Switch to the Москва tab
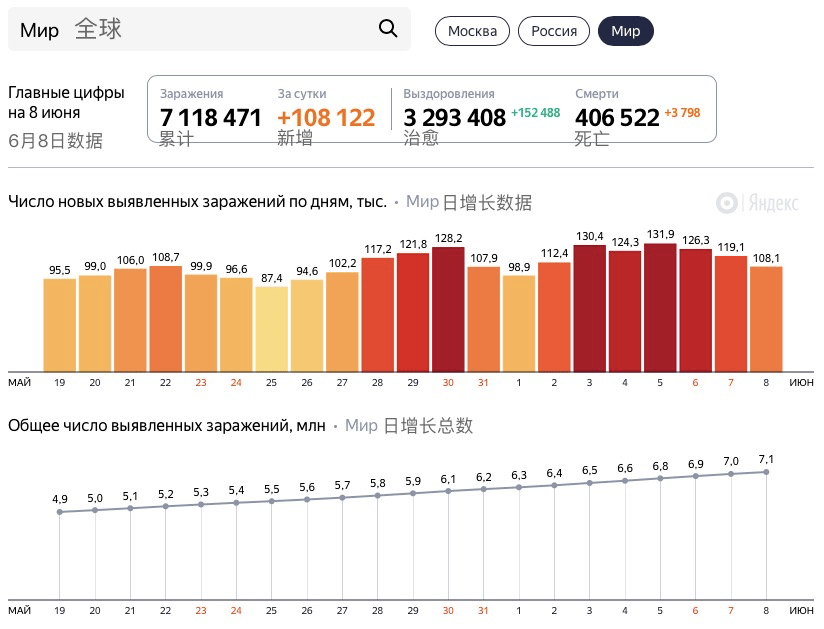Viewport: 824px width, 629px height. 472,31
